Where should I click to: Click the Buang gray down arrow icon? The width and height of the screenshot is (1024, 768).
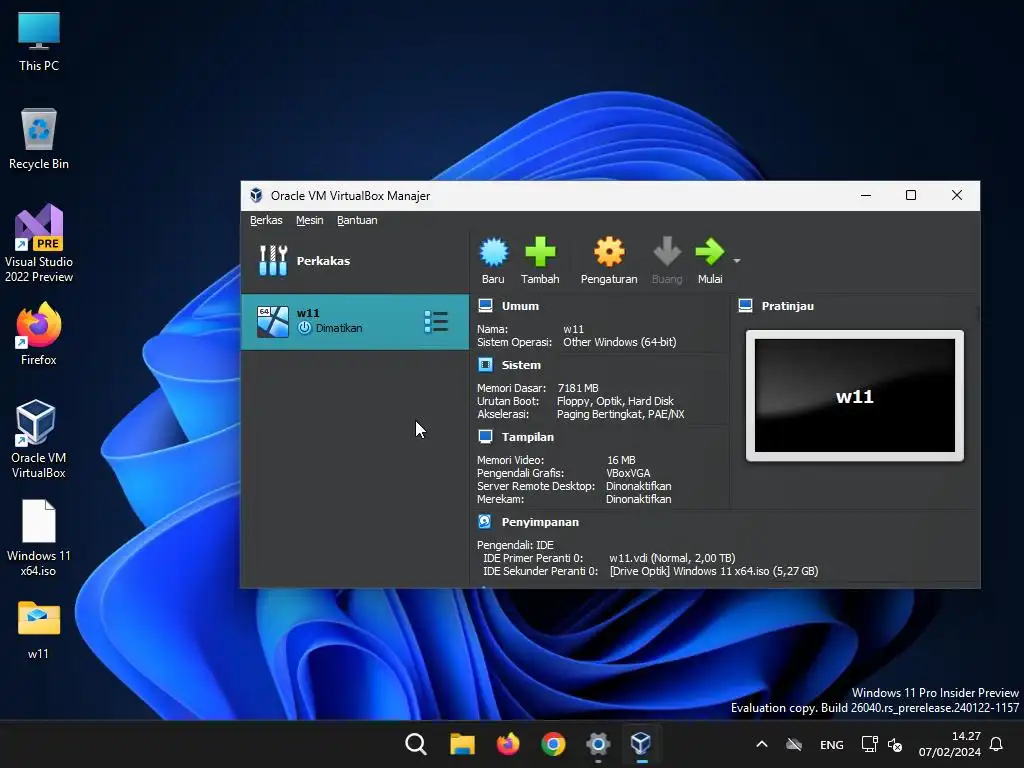coord(667,252)
